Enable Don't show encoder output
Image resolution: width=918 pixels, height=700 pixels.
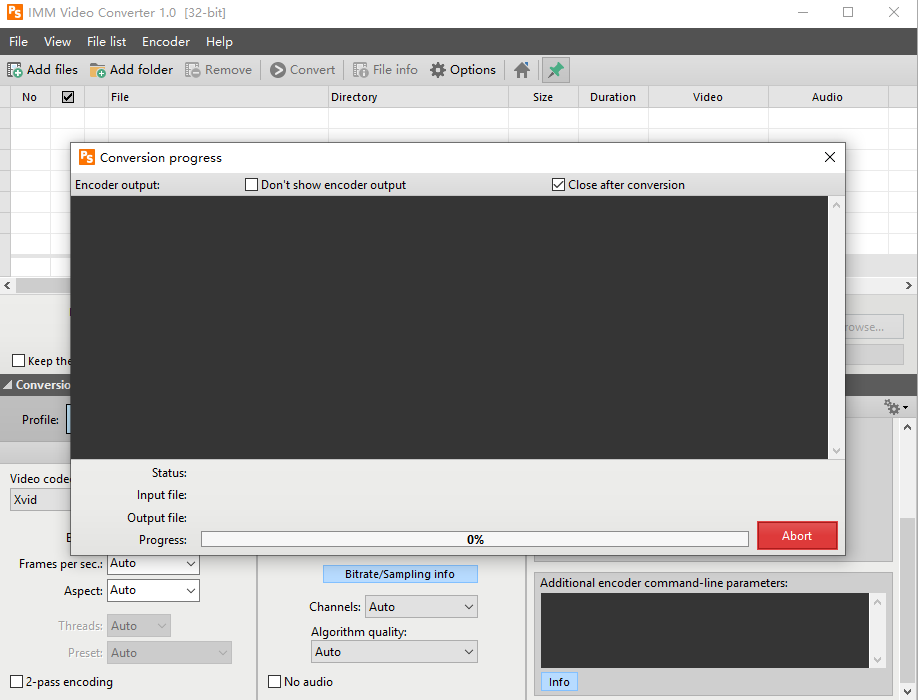251,184
